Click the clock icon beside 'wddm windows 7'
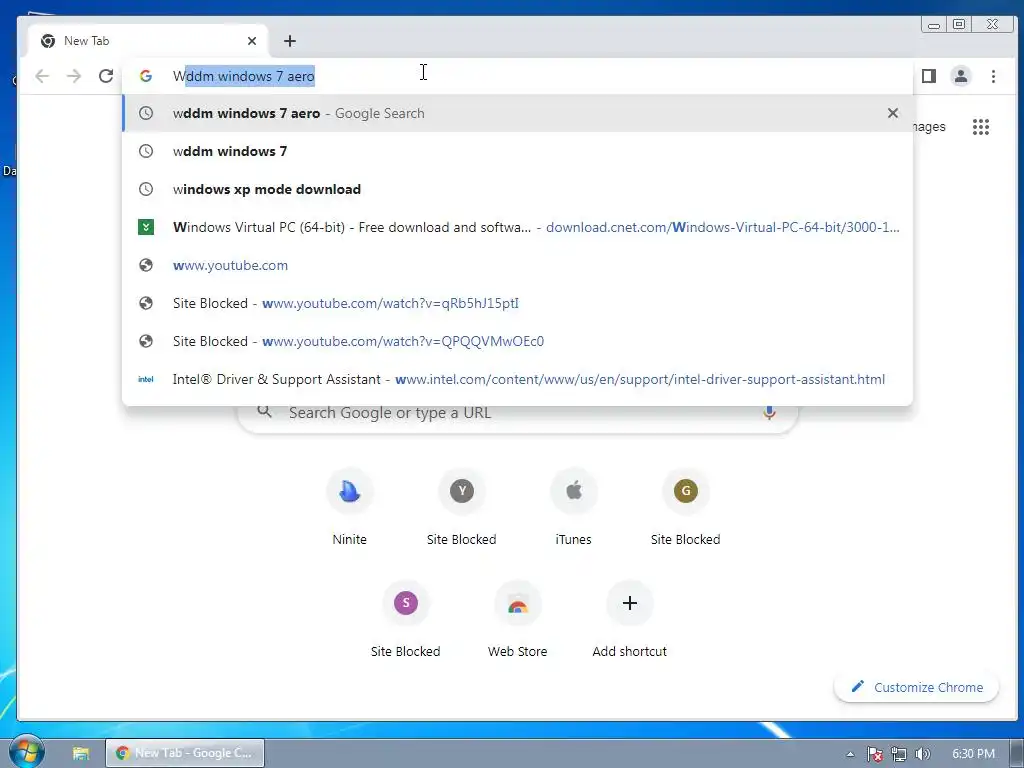 (146, 151)
